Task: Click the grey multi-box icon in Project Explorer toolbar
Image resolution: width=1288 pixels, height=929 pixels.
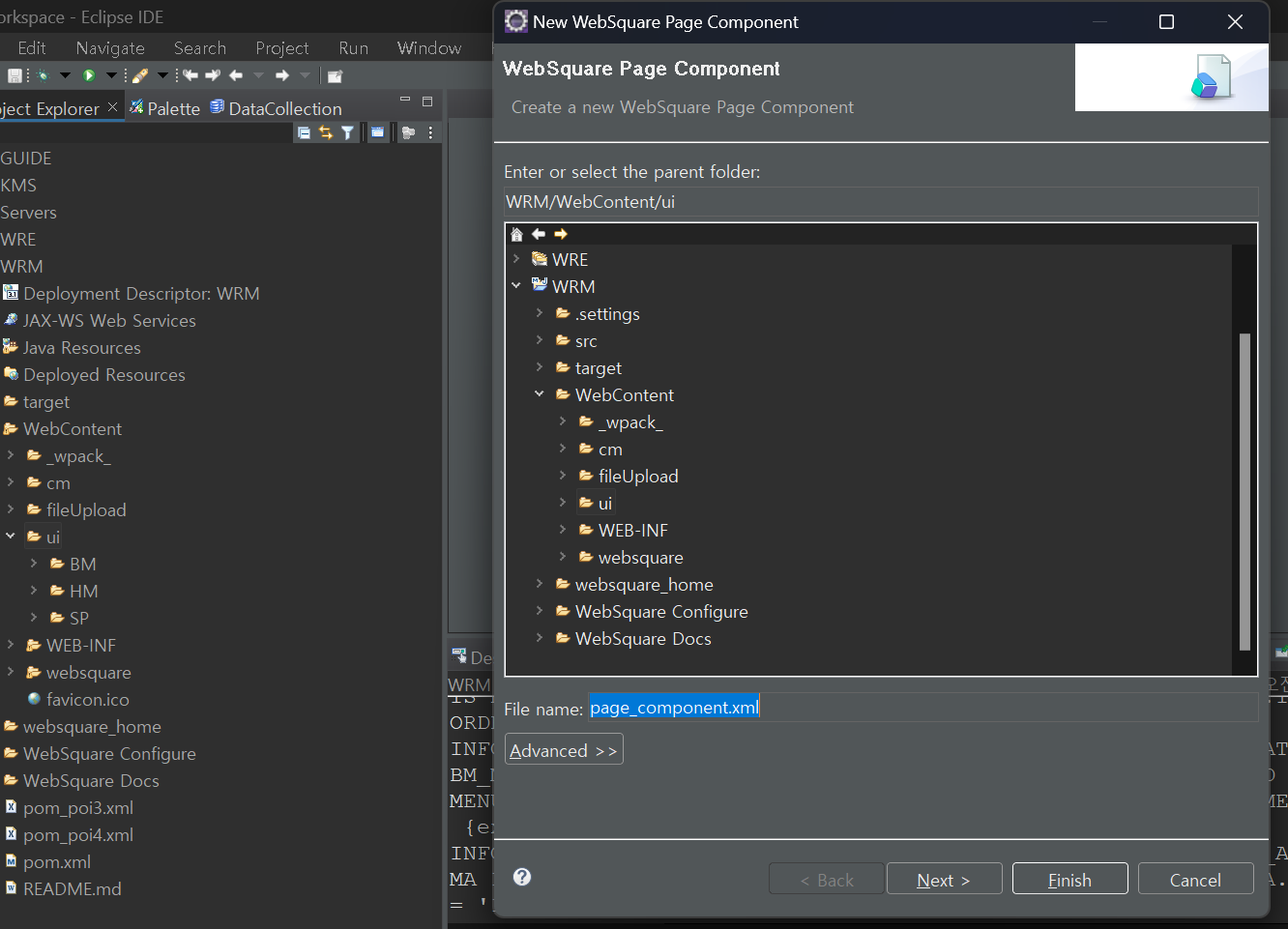Action: (x=408, y=133)
